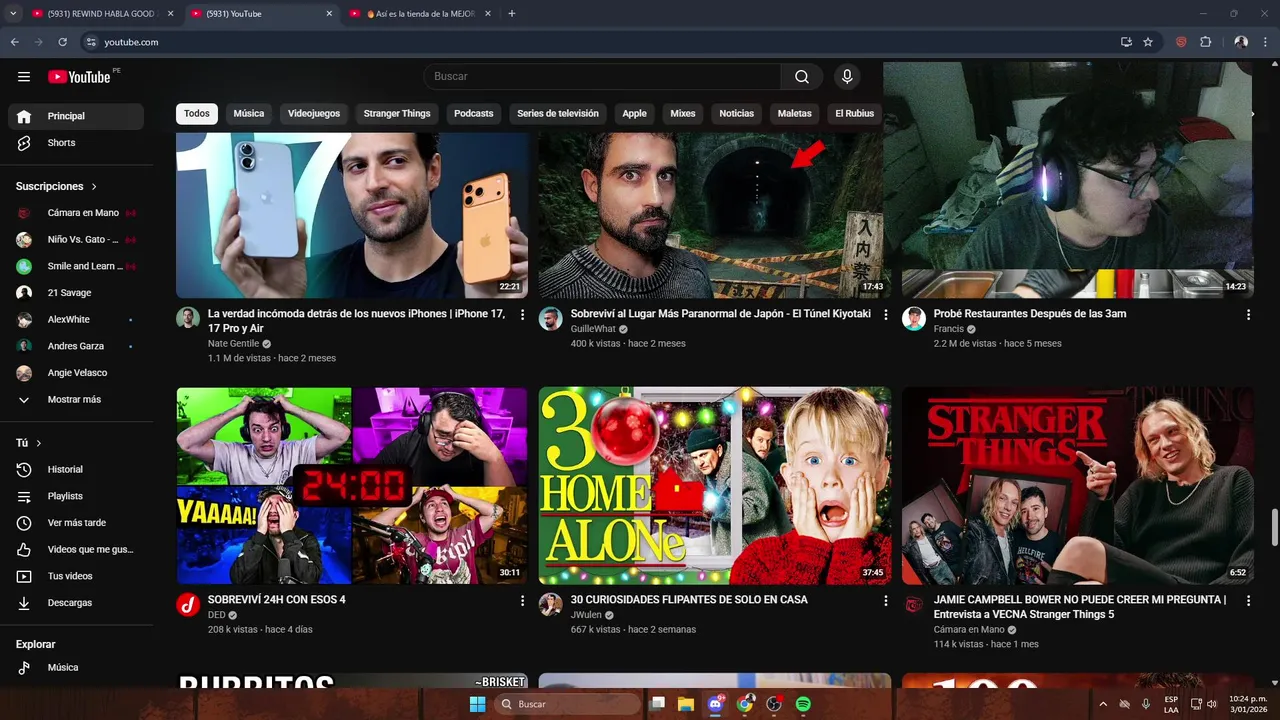
Task: Open the DED channel avatar
Action: coord(188,604)
